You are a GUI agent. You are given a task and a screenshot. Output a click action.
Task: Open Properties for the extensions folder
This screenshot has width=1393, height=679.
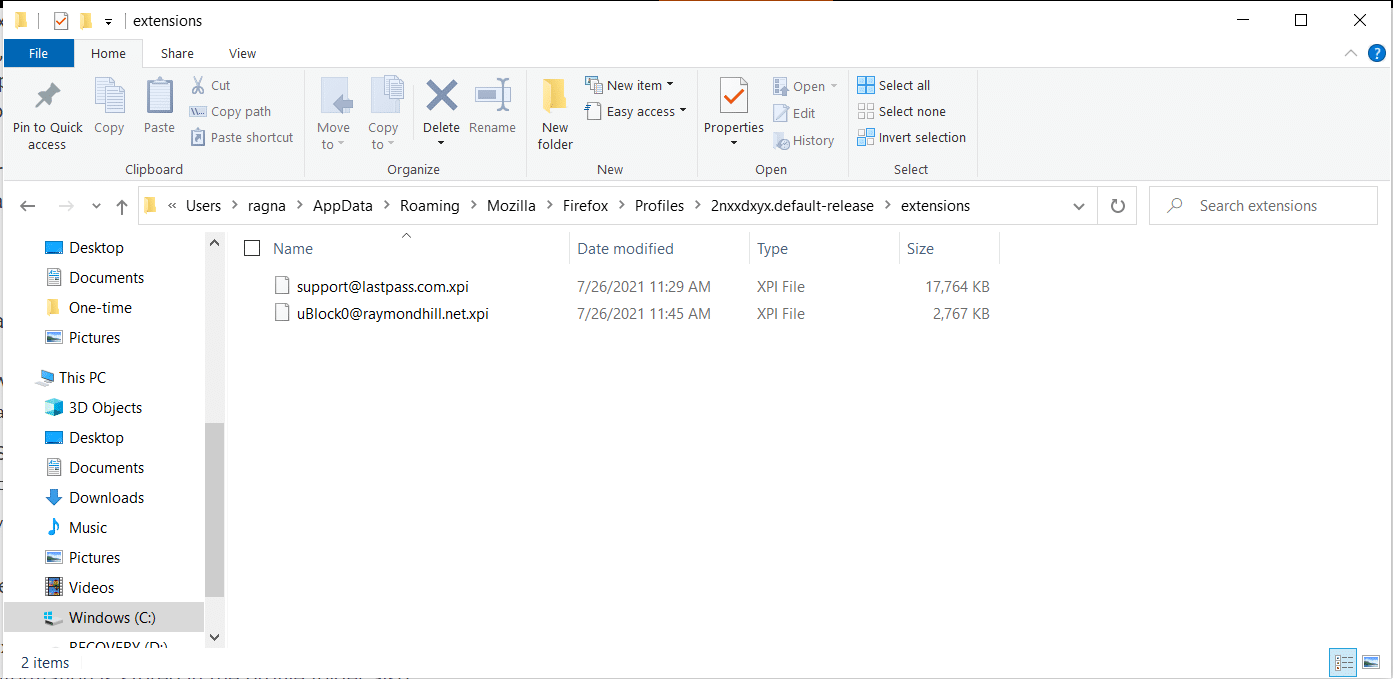(x=733, y=110)
